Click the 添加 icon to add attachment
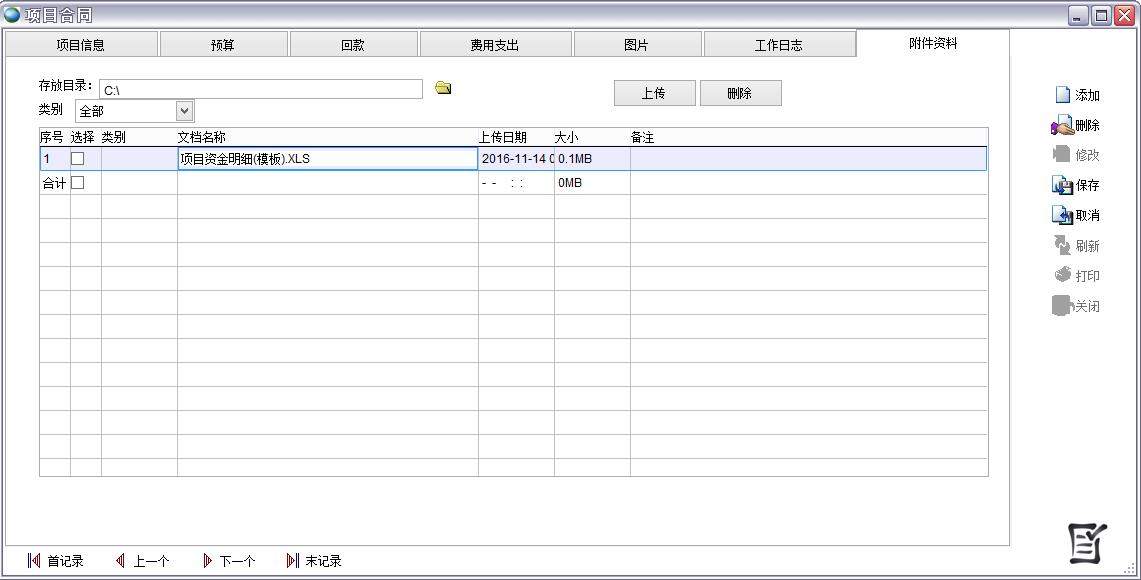The image size is (1141, 580). (1076, 94)
